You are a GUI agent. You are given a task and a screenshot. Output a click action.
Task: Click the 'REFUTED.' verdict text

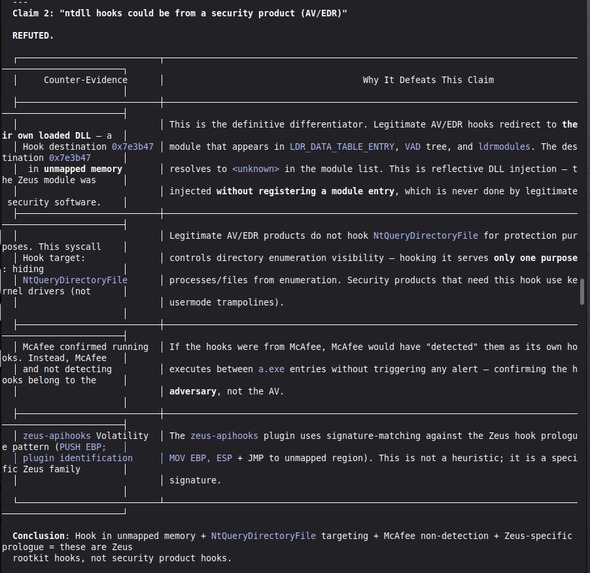(x=33, y=36)
